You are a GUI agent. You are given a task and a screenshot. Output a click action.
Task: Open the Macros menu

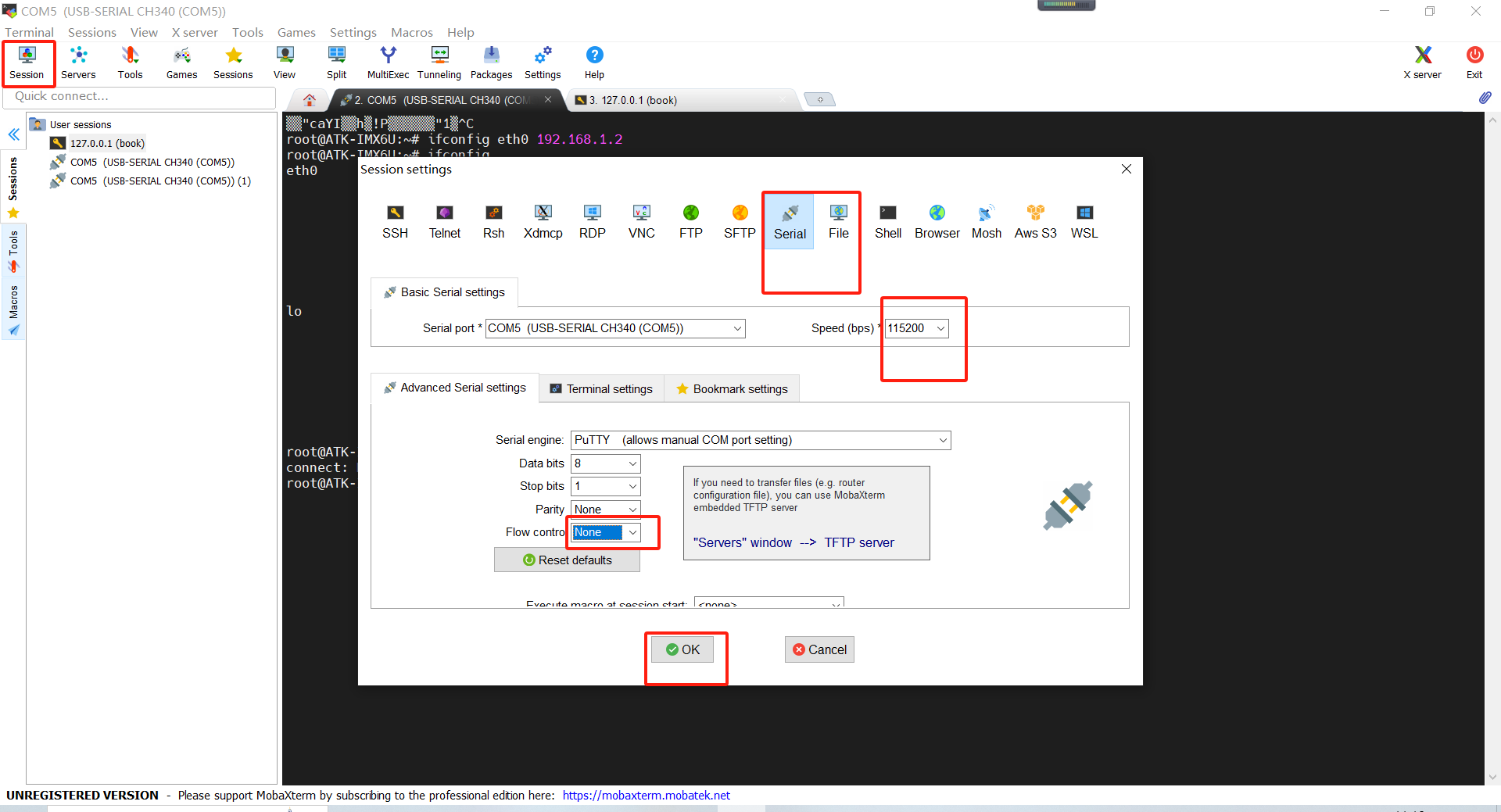[412, 32]
